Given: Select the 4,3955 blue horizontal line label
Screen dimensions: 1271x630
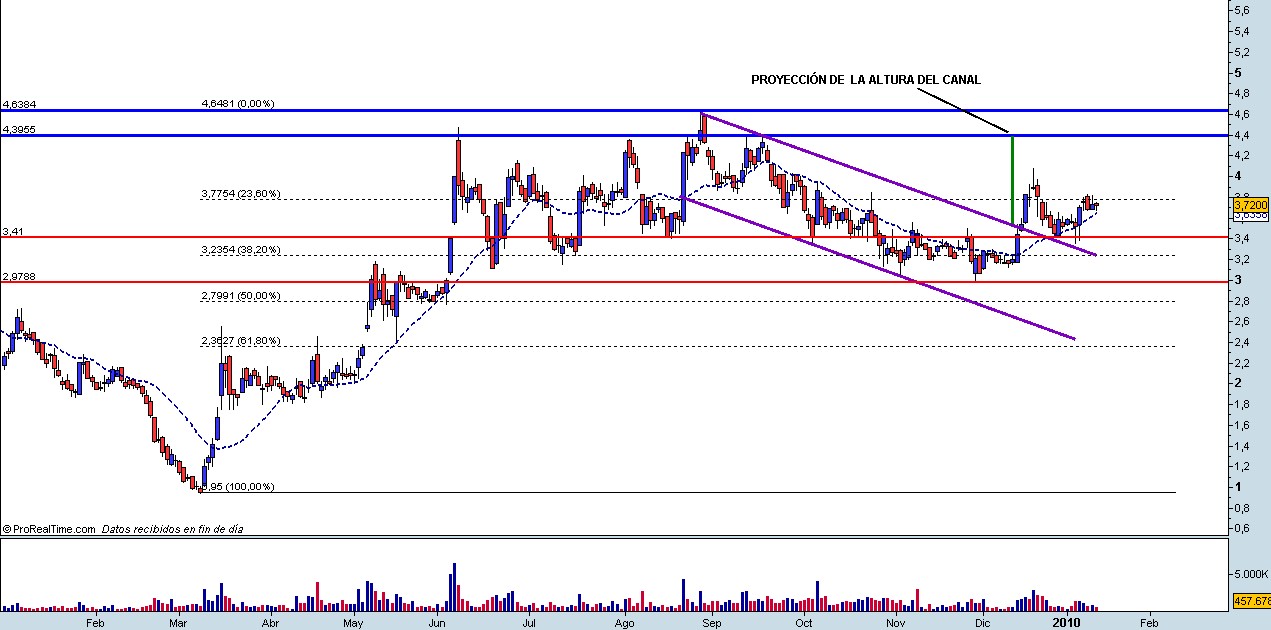Looking at the screenshot, I should coord(19,129).
